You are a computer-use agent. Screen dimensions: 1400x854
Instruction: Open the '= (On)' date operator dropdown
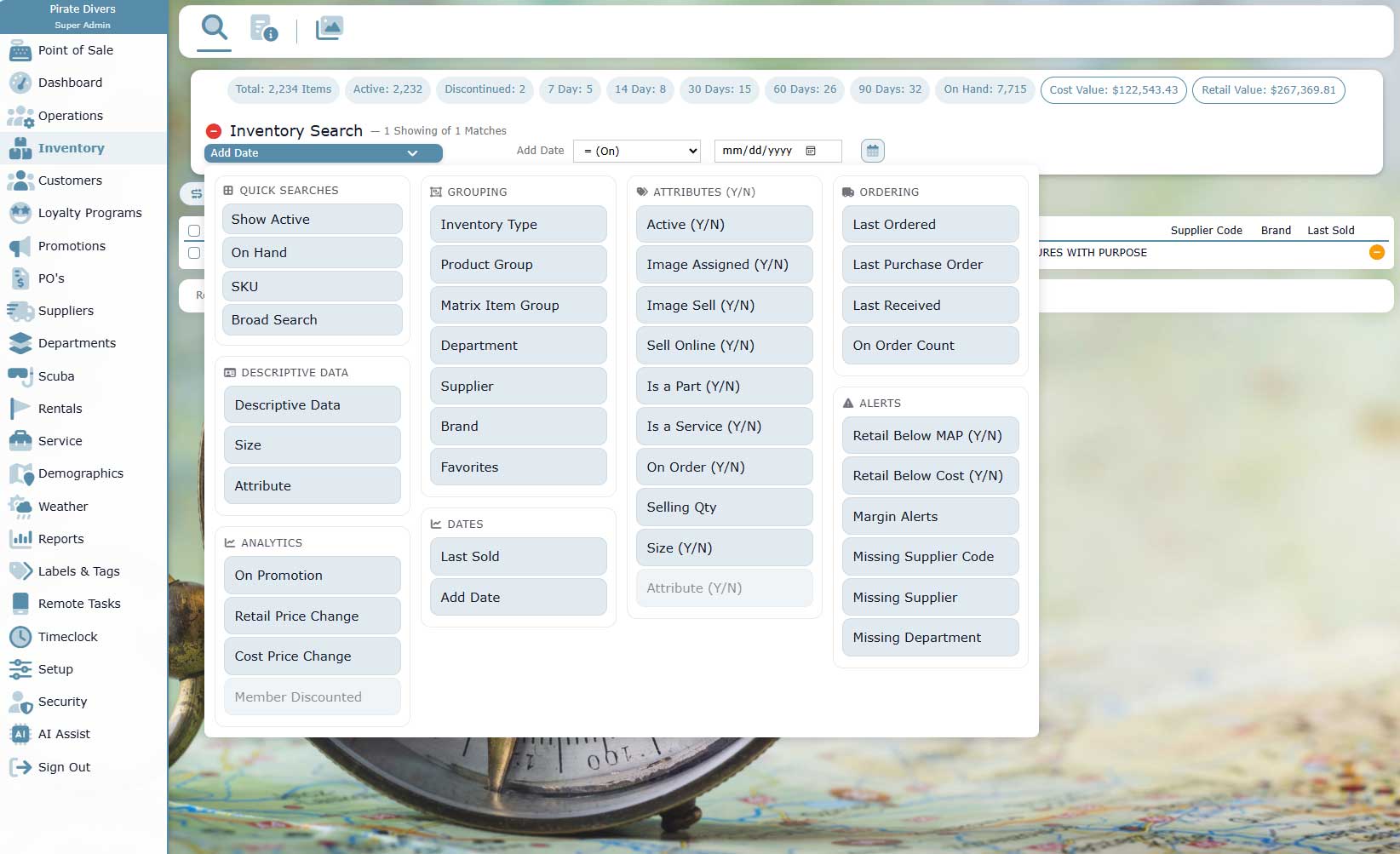pos(637,151)
